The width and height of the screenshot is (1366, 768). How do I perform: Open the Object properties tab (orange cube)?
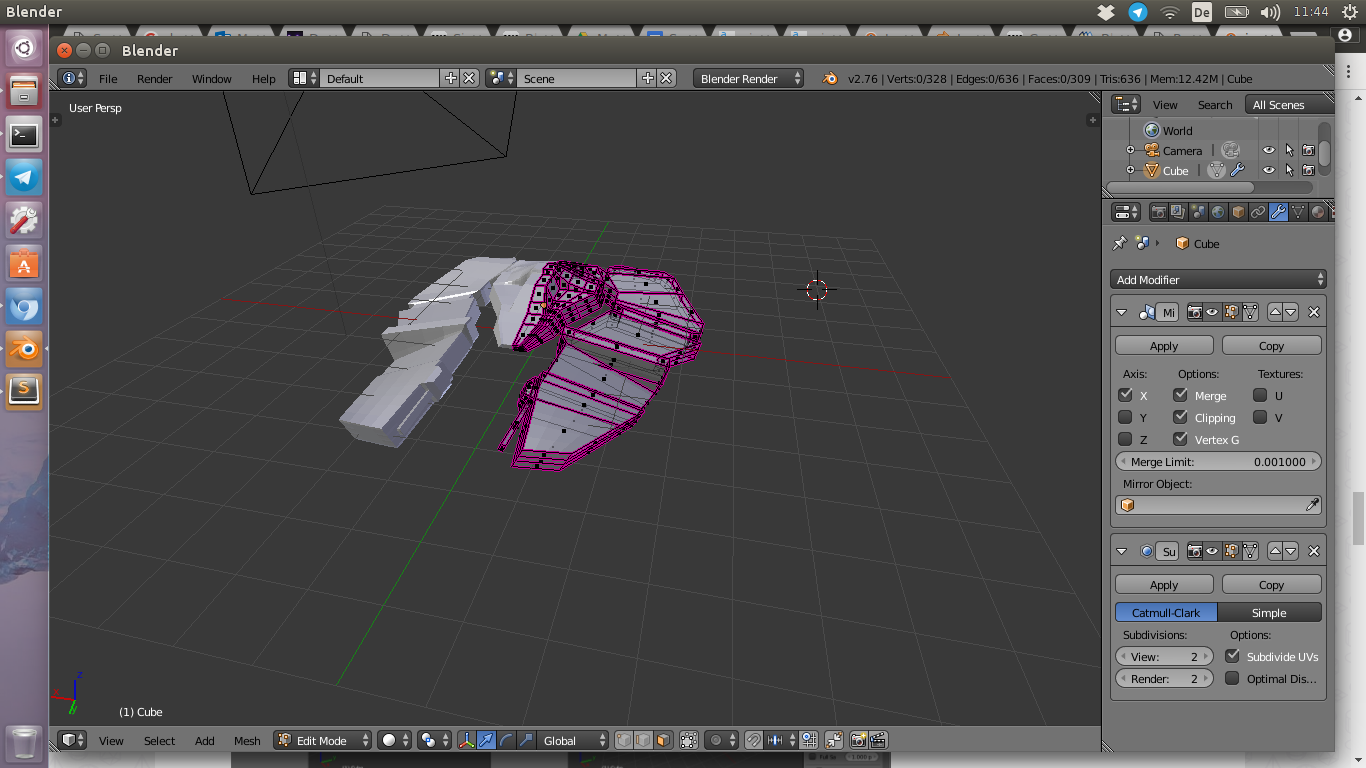click(1238, 212)
